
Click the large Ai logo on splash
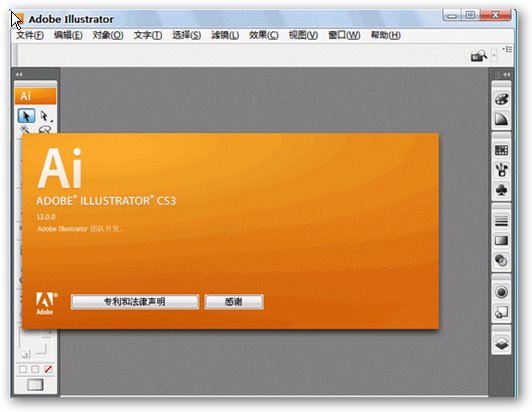click(x=60, y=168)
